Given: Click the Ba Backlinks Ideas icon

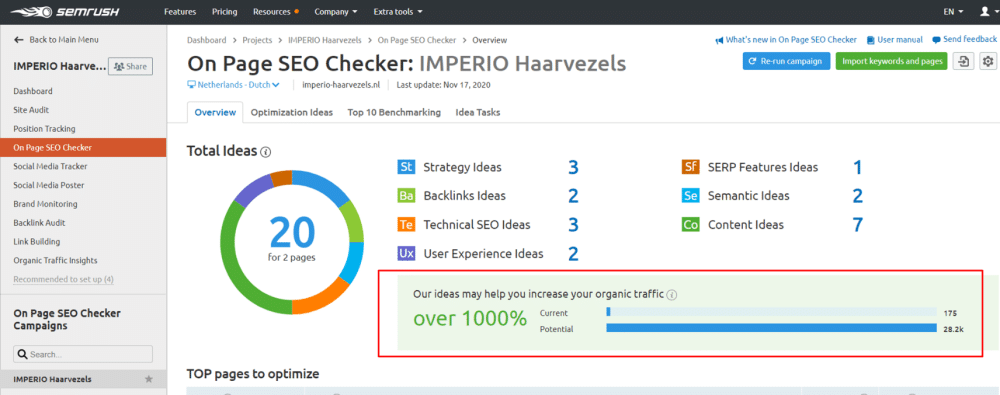Looking at the screenshot, I should (x=406, y=196).
